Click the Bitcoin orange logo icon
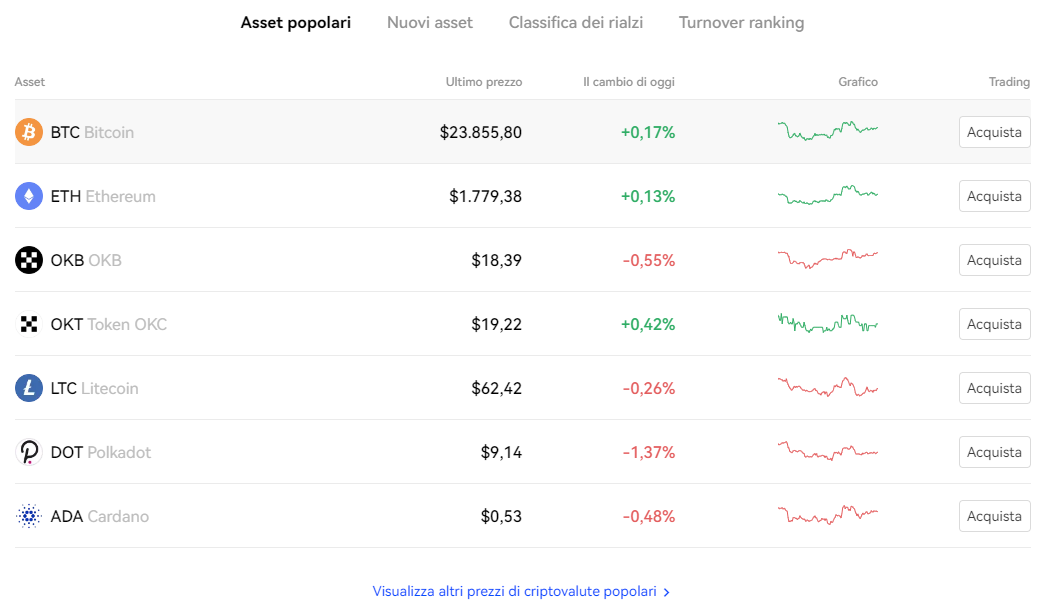The image size is (1046, 616). tap(29, 132)
